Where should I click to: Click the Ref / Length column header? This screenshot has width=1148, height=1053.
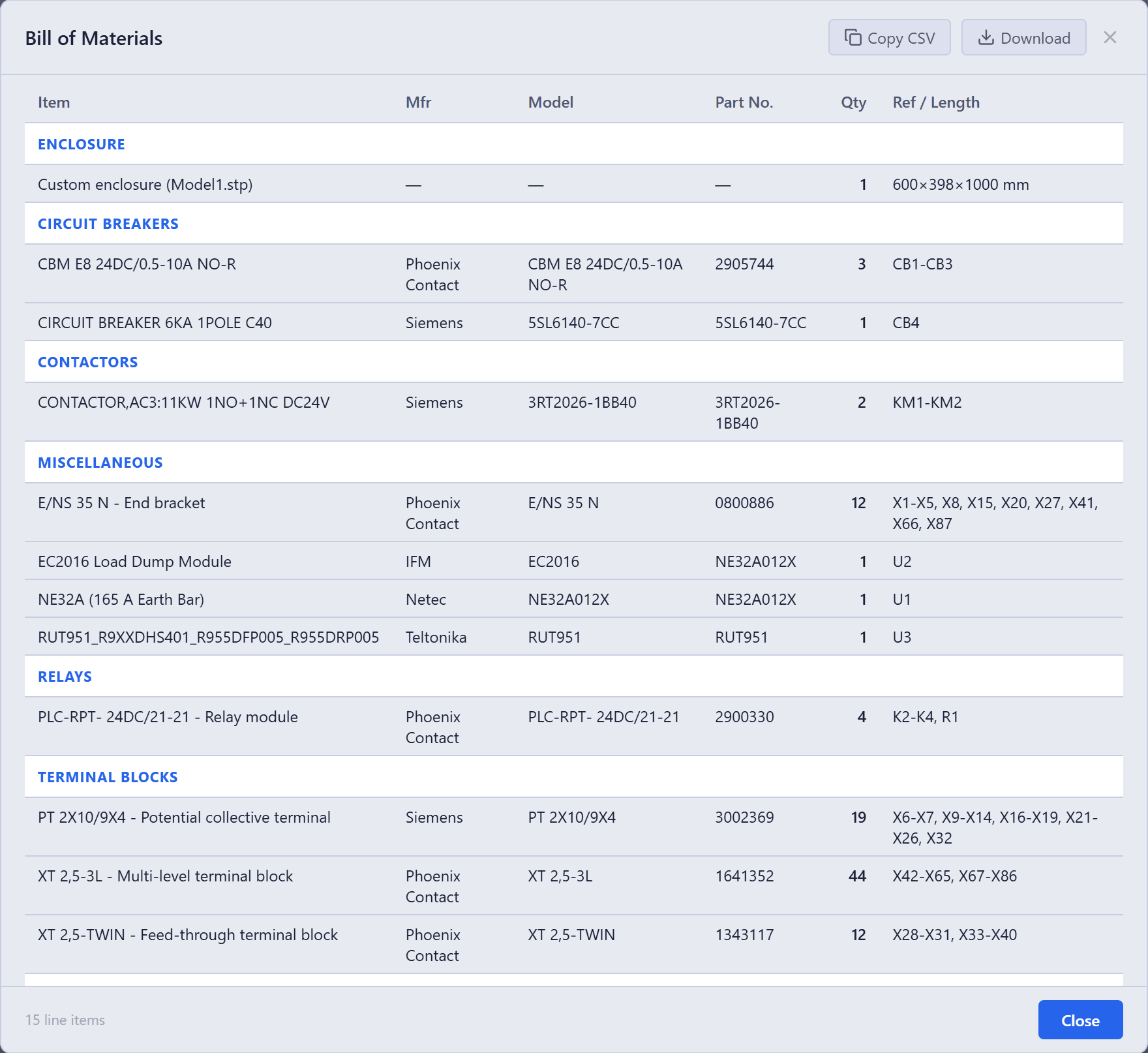936,102
